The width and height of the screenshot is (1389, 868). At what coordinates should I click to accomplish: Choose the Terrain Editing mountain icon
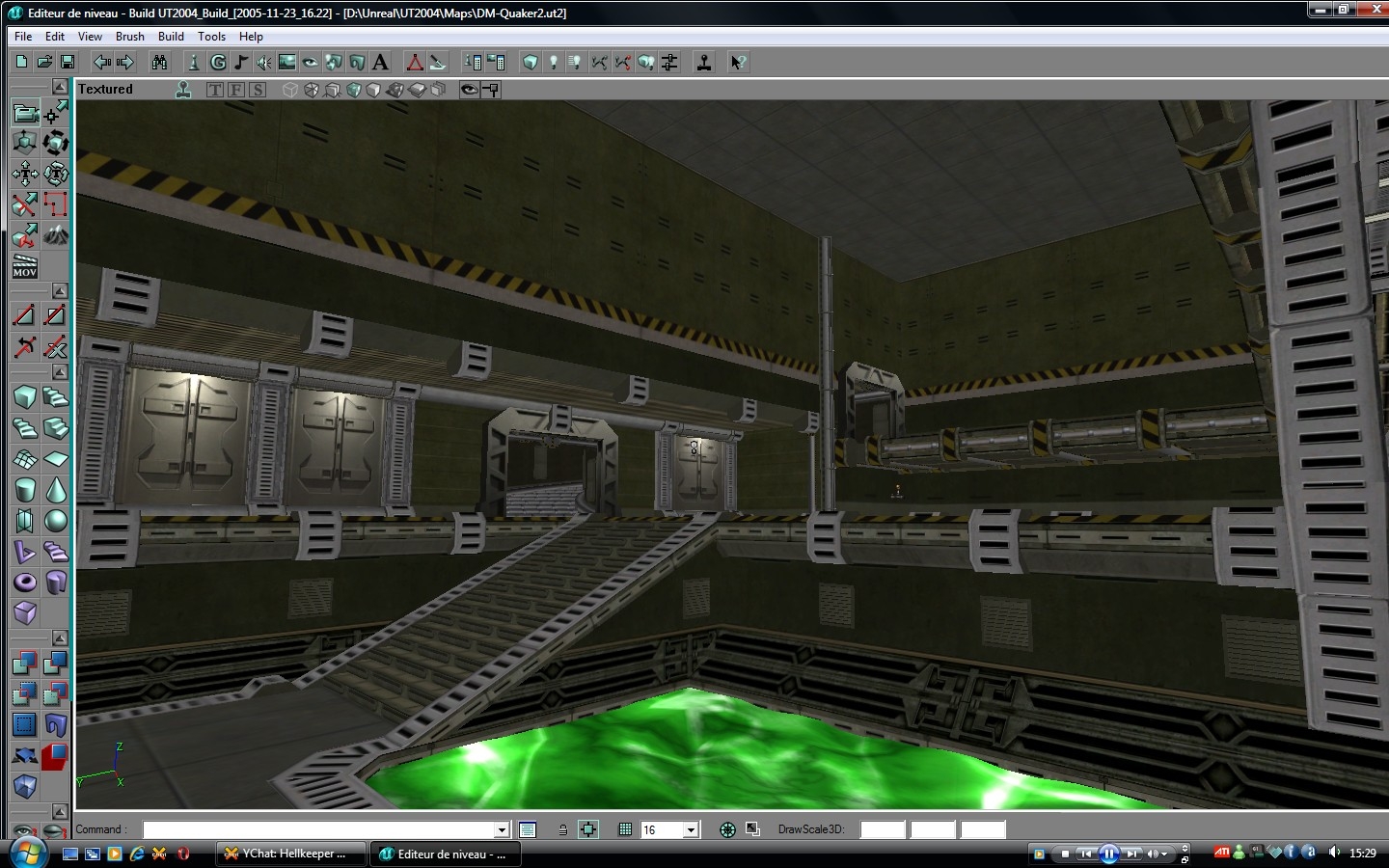tap(56, 234)
